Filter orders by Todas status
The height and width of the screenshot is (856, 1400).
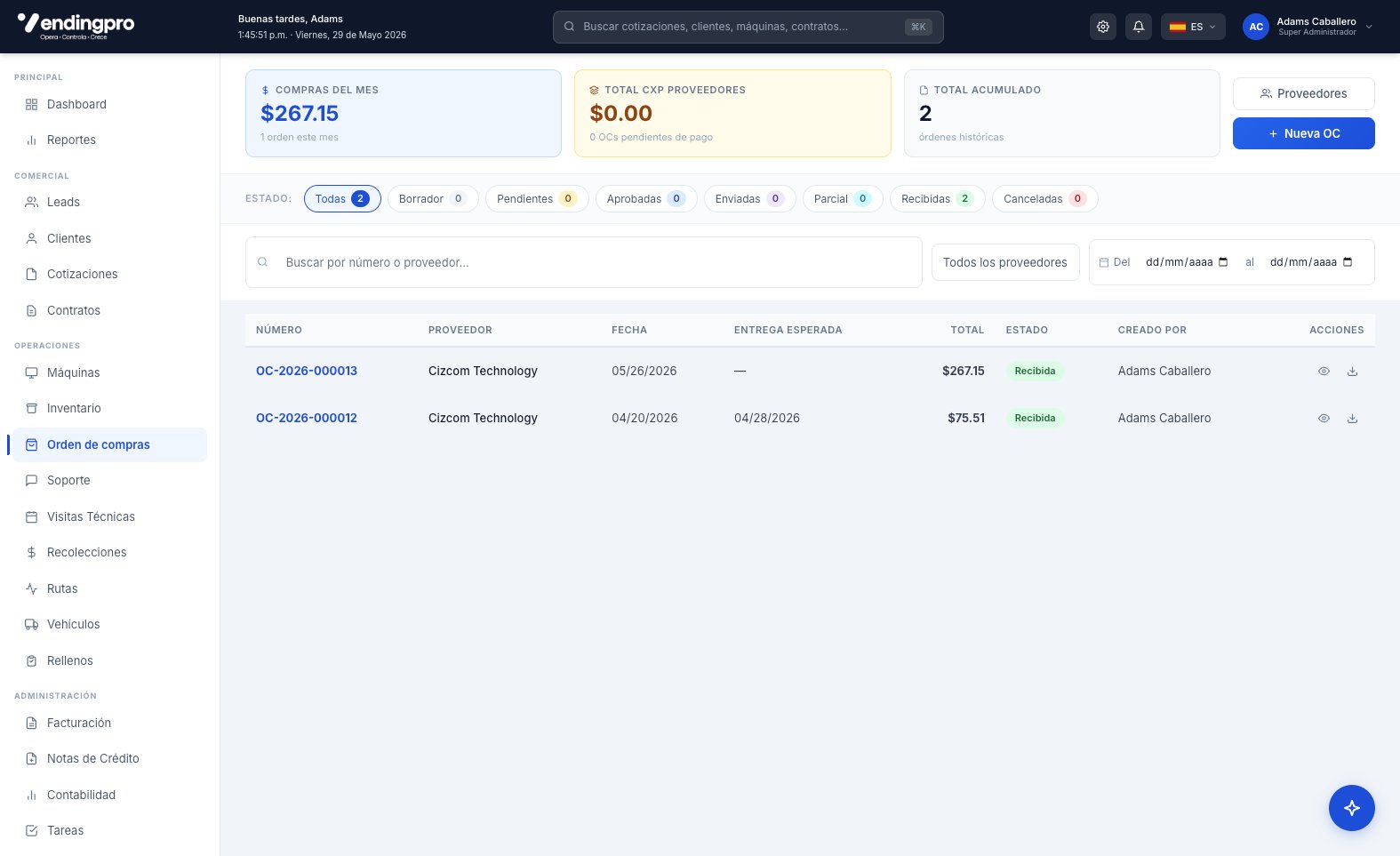[342, 199]
